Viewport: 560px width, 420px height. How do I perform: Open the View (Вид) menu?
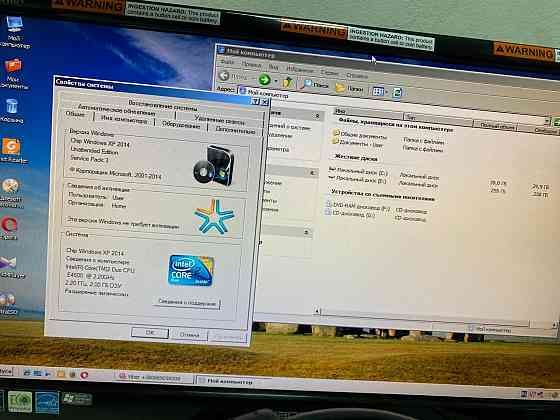pos(273,66)
